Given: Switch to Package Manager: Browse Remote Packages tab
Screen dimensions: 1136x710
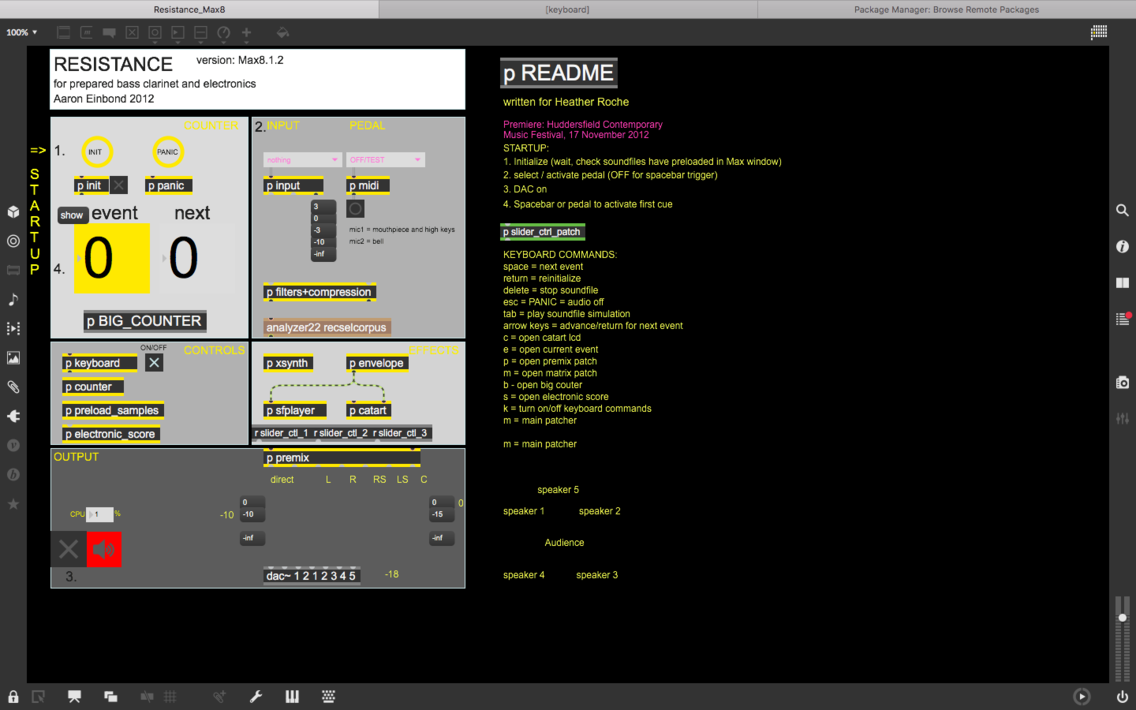Looking at the screenshot, I should [x=946, y=9].
